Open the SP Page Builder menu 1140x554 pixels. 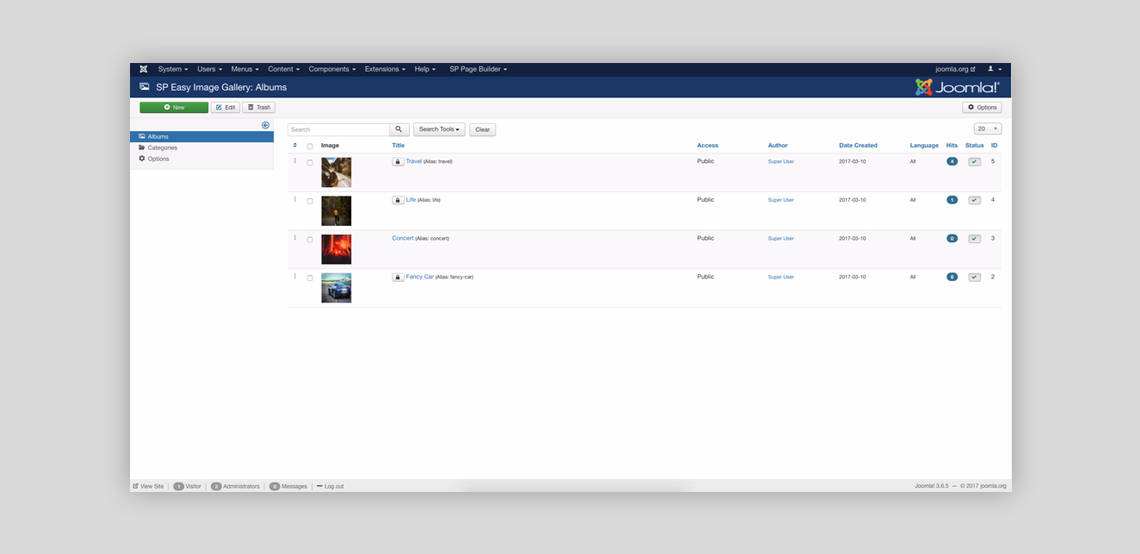(478, 69)
